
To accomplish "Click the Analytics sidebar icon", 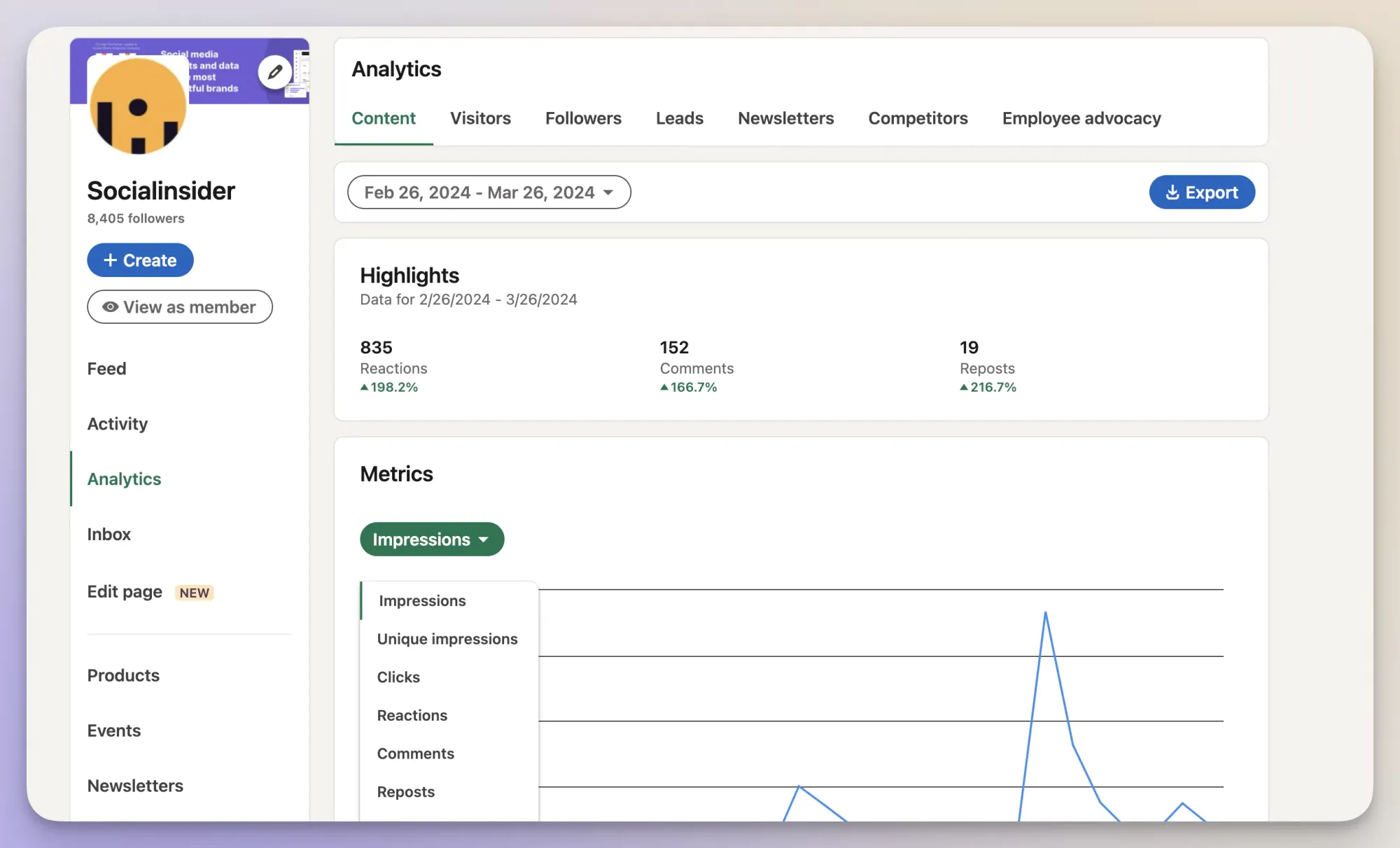I will click(x=124, y=479).
